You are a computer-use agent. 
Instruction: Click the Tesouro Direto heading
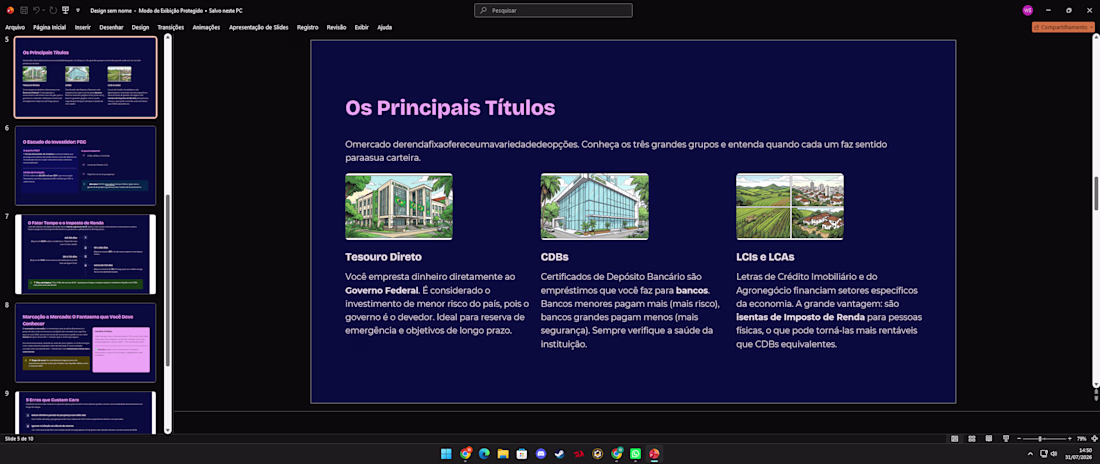[x=383, y=256]
